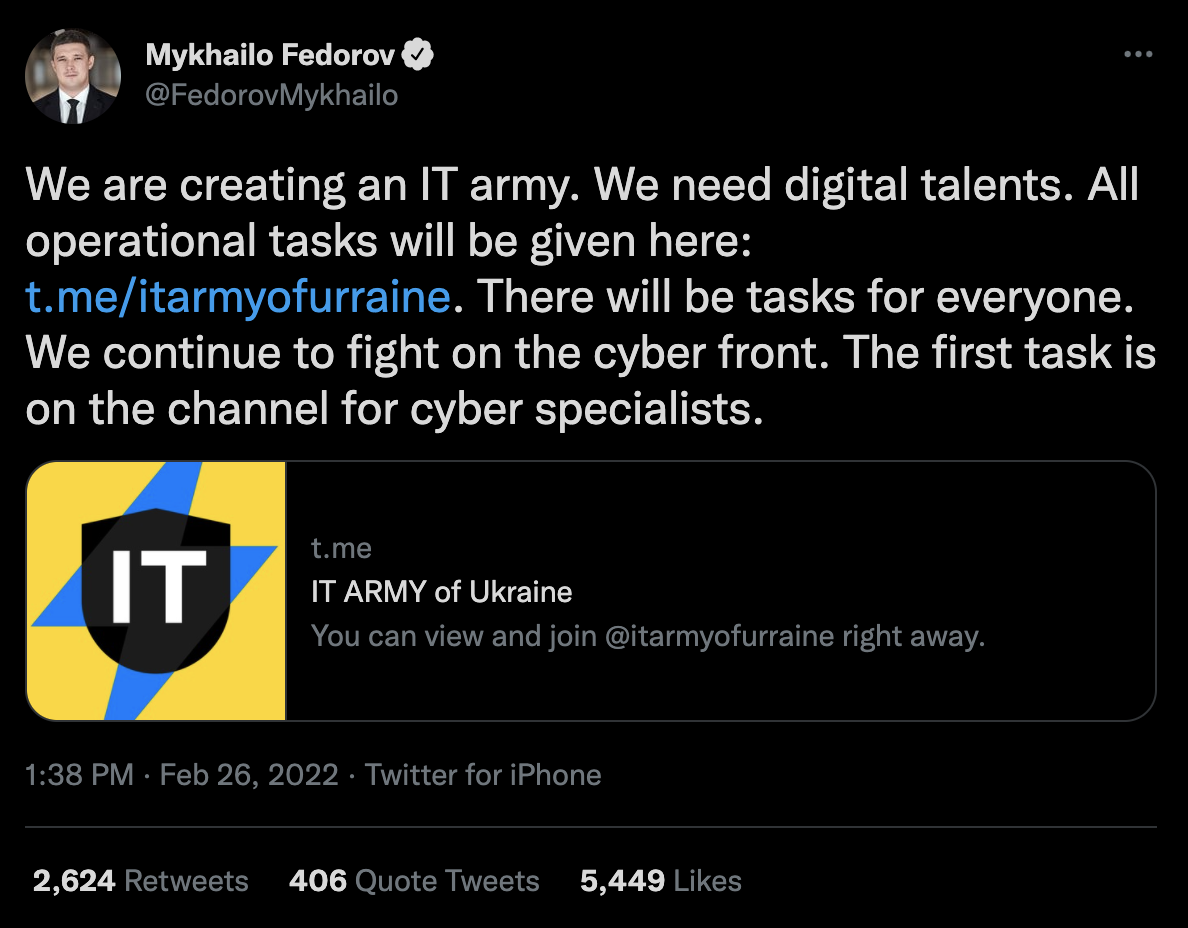Click the "IT ARMY of Ukraine" card title
The height and width of the screenshot is (928, 1188).
442,591
